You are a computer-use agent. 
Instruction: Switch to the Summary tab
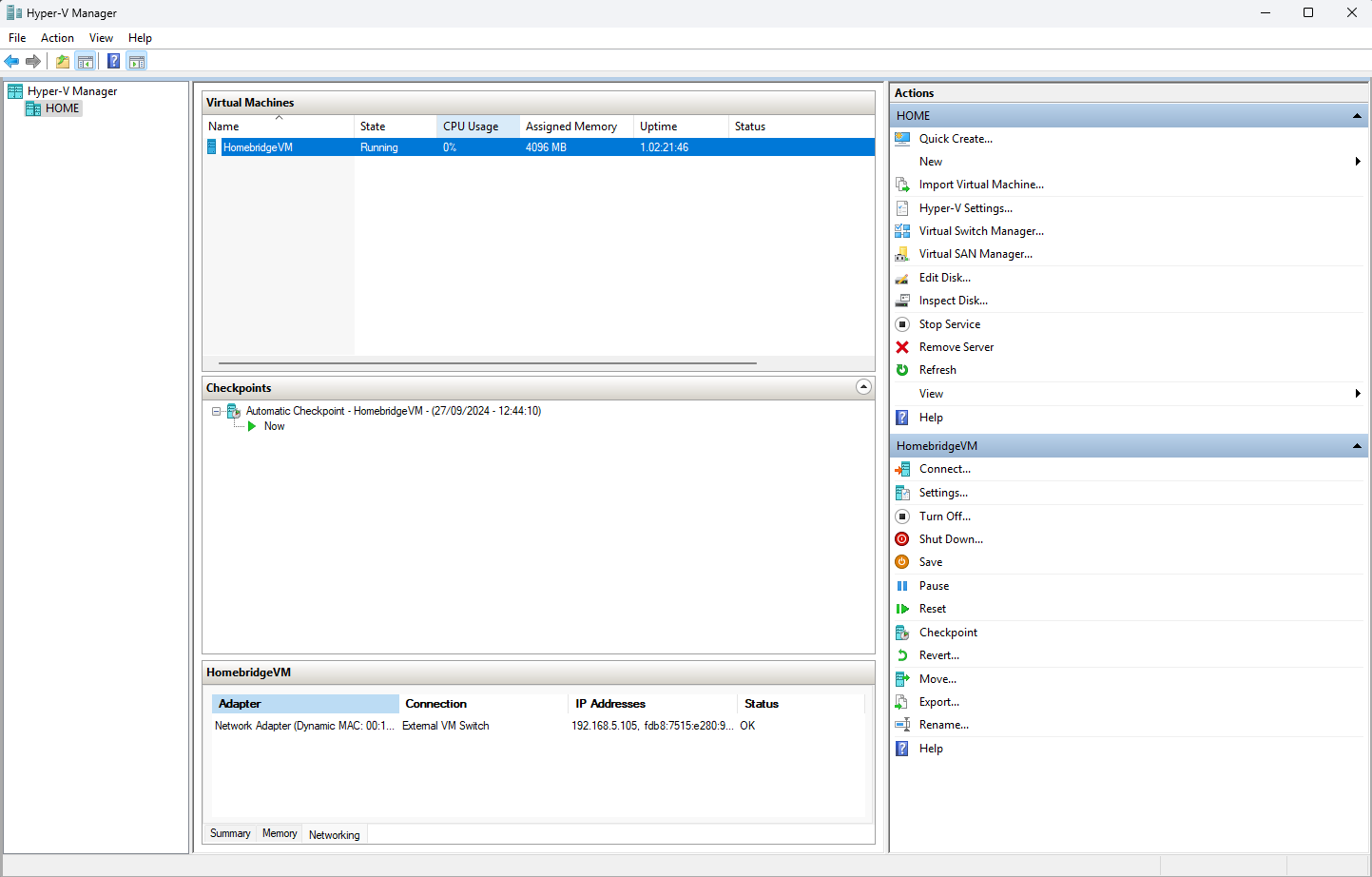[230, 833]
